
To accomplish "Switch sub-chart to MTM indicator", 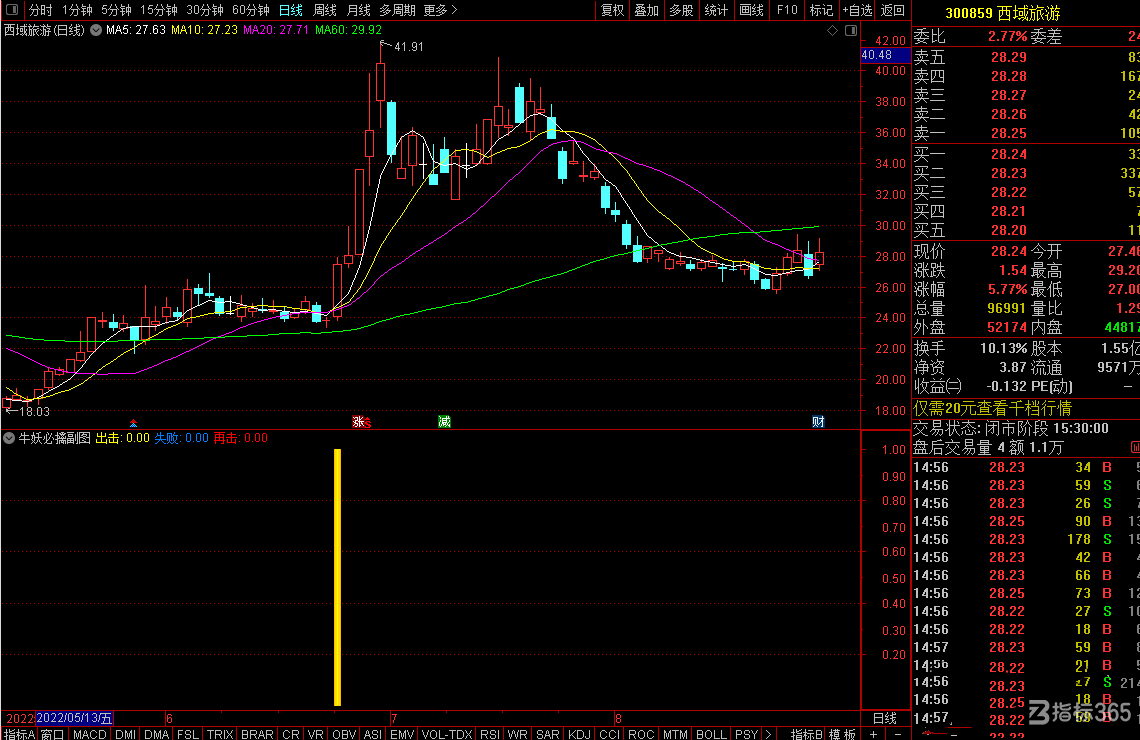I will click(x=675, y=734).
